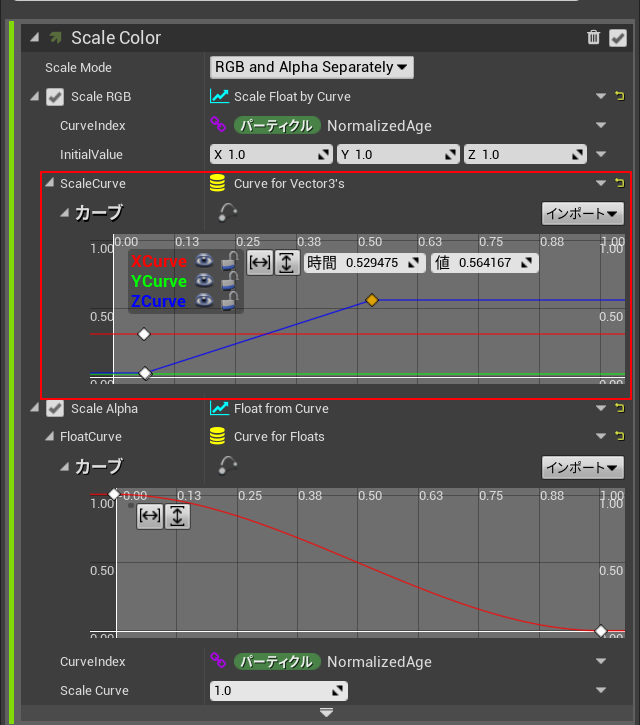This screenshot has height=725, width=640.
Task: Uncheck the Scale Alpha checkbox
Action: tap(55, 409)
